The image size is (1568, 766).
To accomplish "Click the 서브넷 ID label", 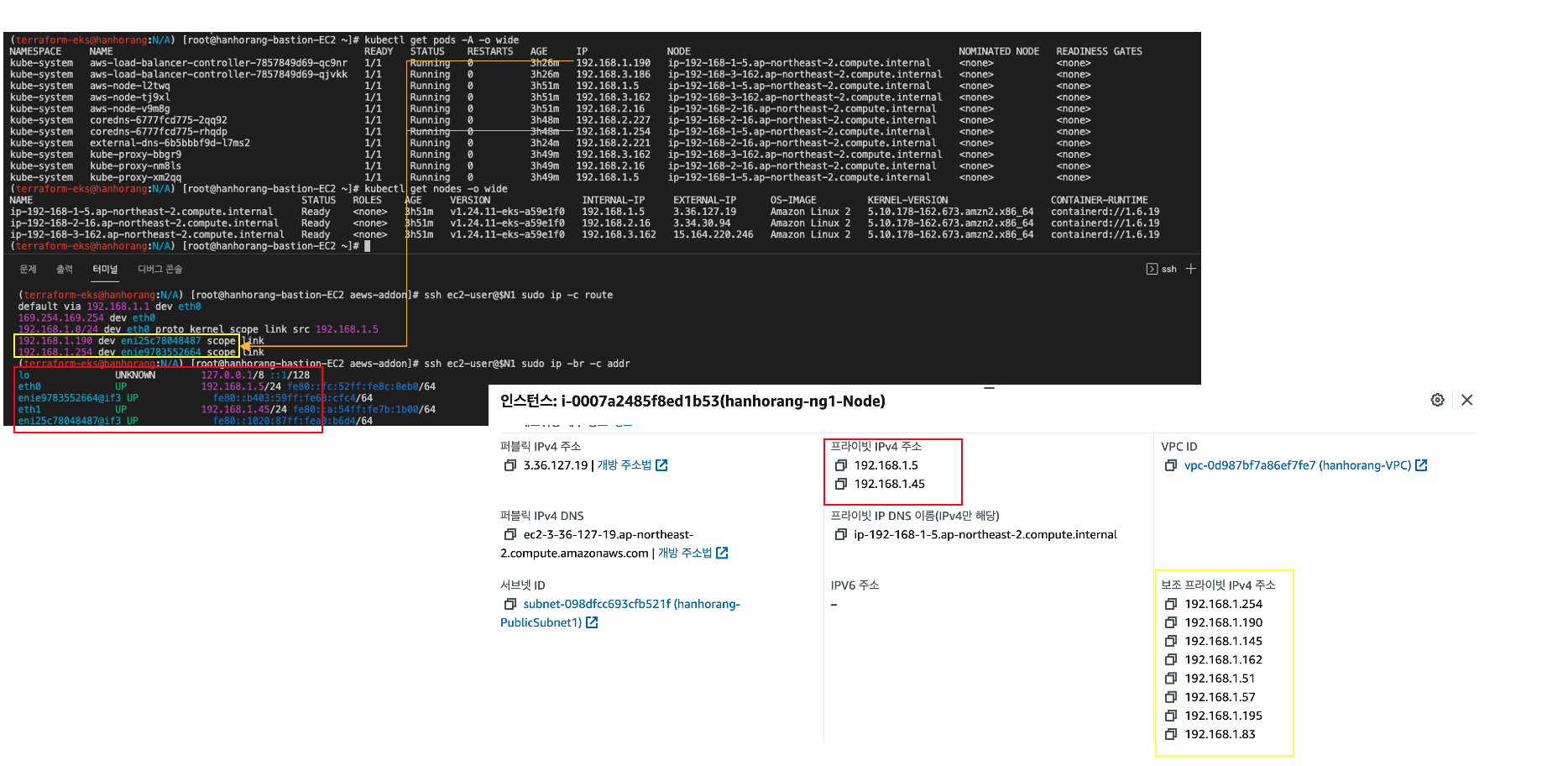I will tap(523, 585).
